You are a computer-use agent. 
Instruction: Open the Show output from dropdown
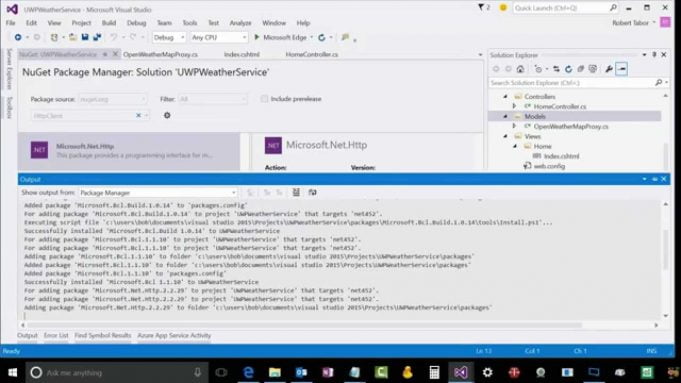[x=158, y=192]
